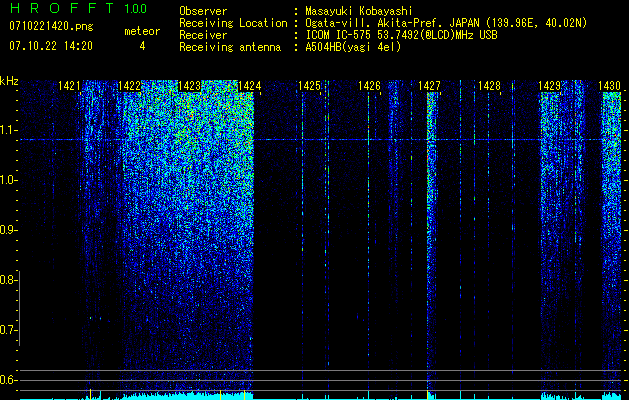Click the 1424 time marker
The height and width of the screenshot is (400, 629).
250,85
